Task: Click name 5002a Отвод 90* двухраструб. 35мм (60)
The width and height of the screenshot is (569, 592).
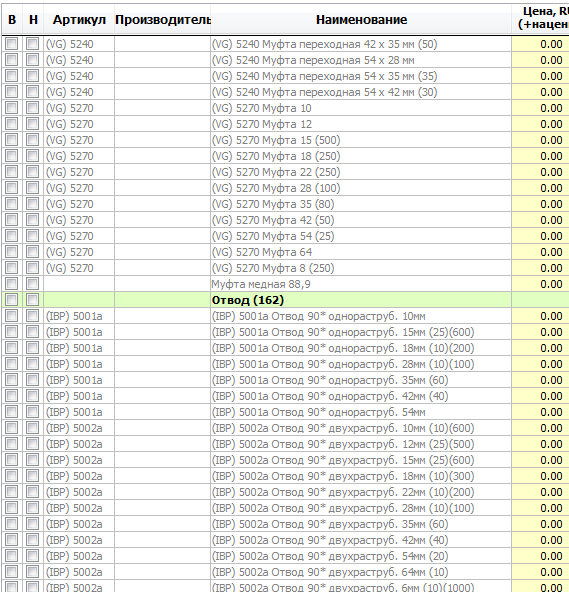Action: pyautogui.click(x=330, y=524)
